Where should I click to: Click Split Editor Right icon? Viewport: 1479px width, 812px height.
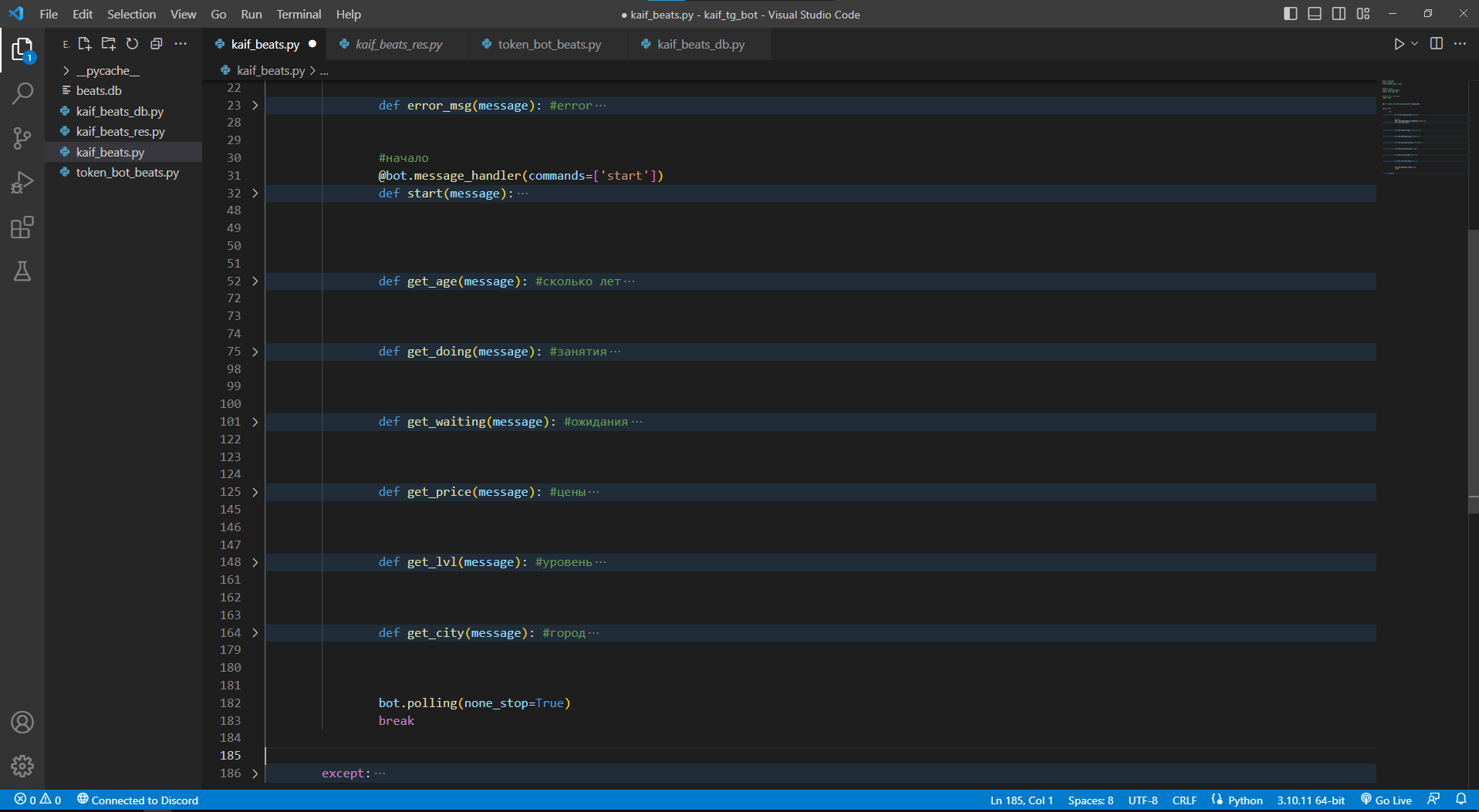(x=1436, y=44)
